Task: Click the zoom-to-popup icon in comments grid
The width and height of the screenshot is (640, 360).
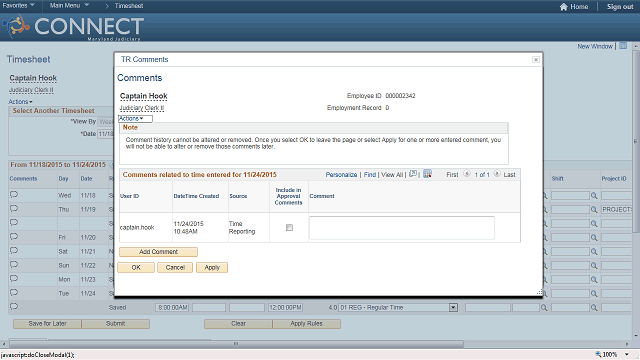Action: [x=413, y=174]
